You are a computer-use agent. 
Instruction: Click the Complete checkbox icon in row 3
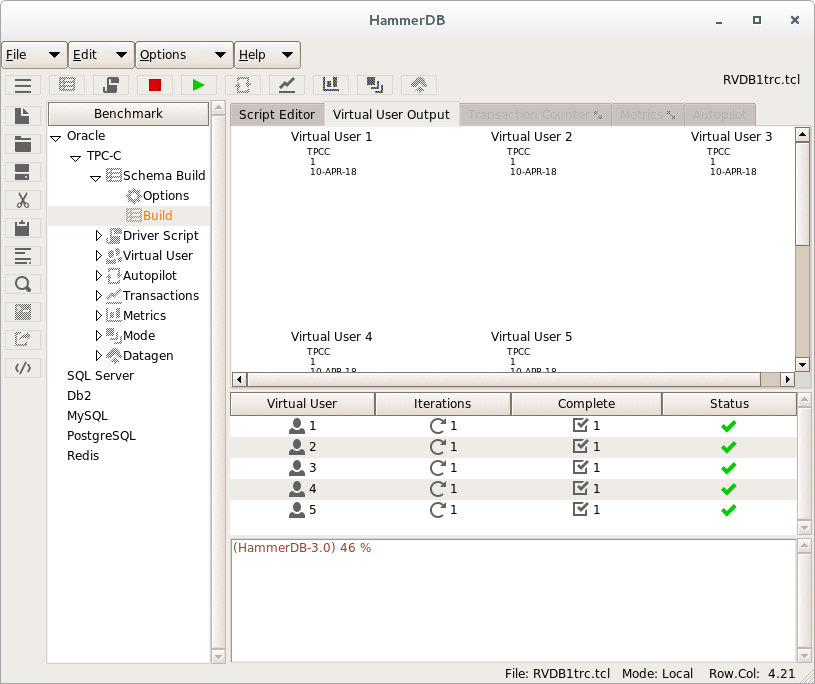click(581, 467)
